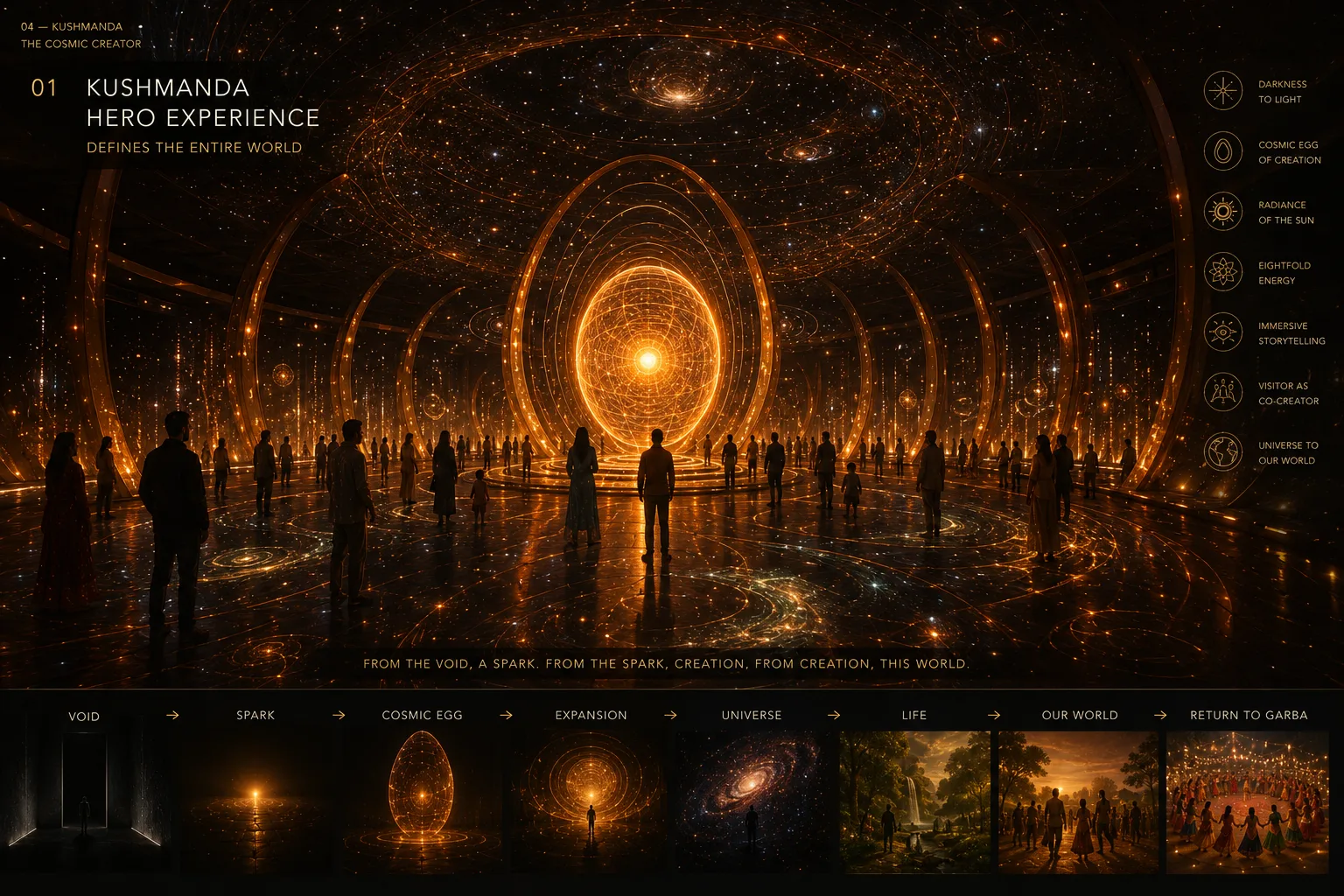Screen dimensions: 1344x896
Task: Click the Radiance of the Sun icon
Action: coord(1223,212)
